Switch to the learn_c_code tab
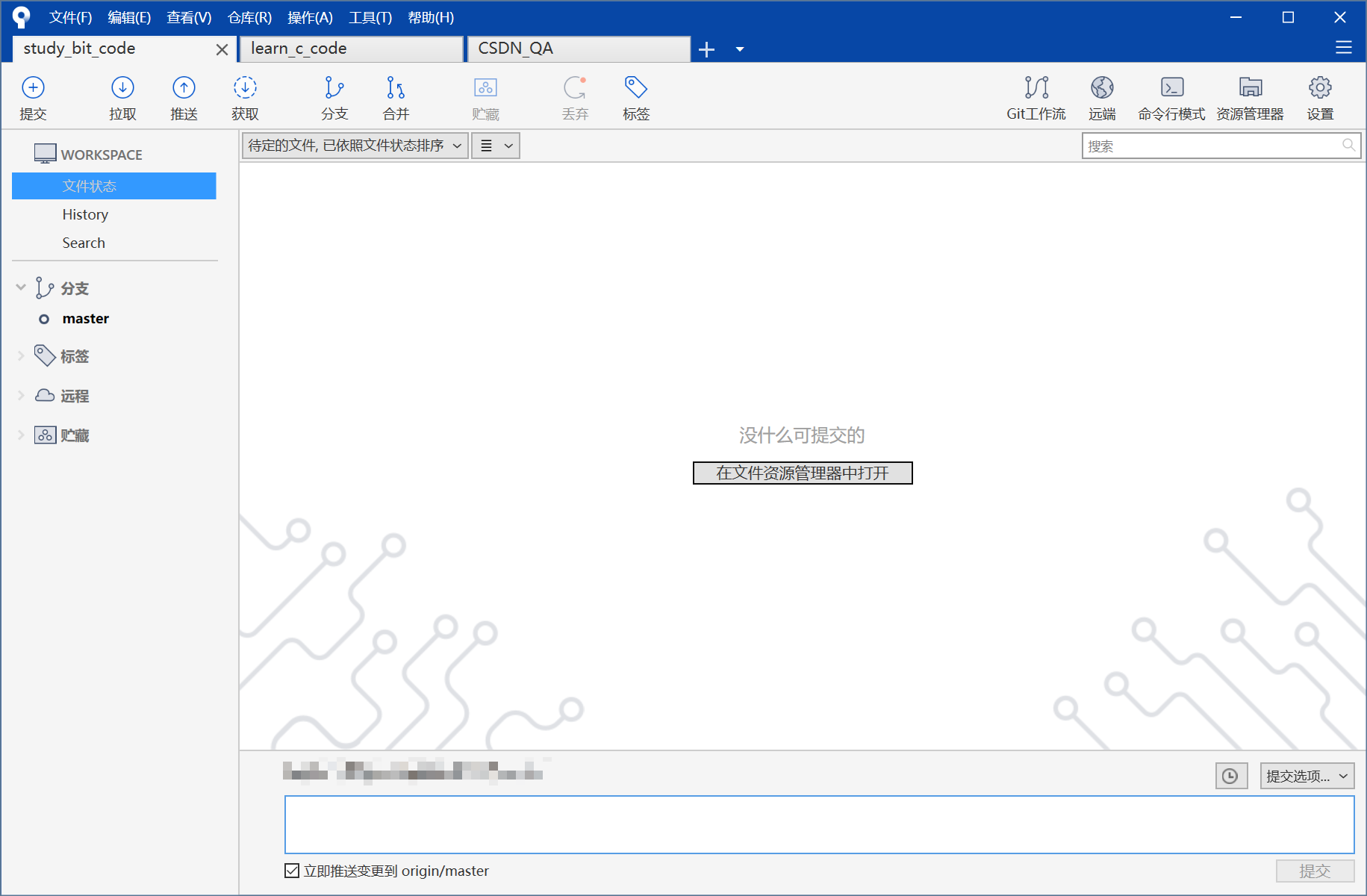Viewport: 1367px width, 896px height. point(352,49)
